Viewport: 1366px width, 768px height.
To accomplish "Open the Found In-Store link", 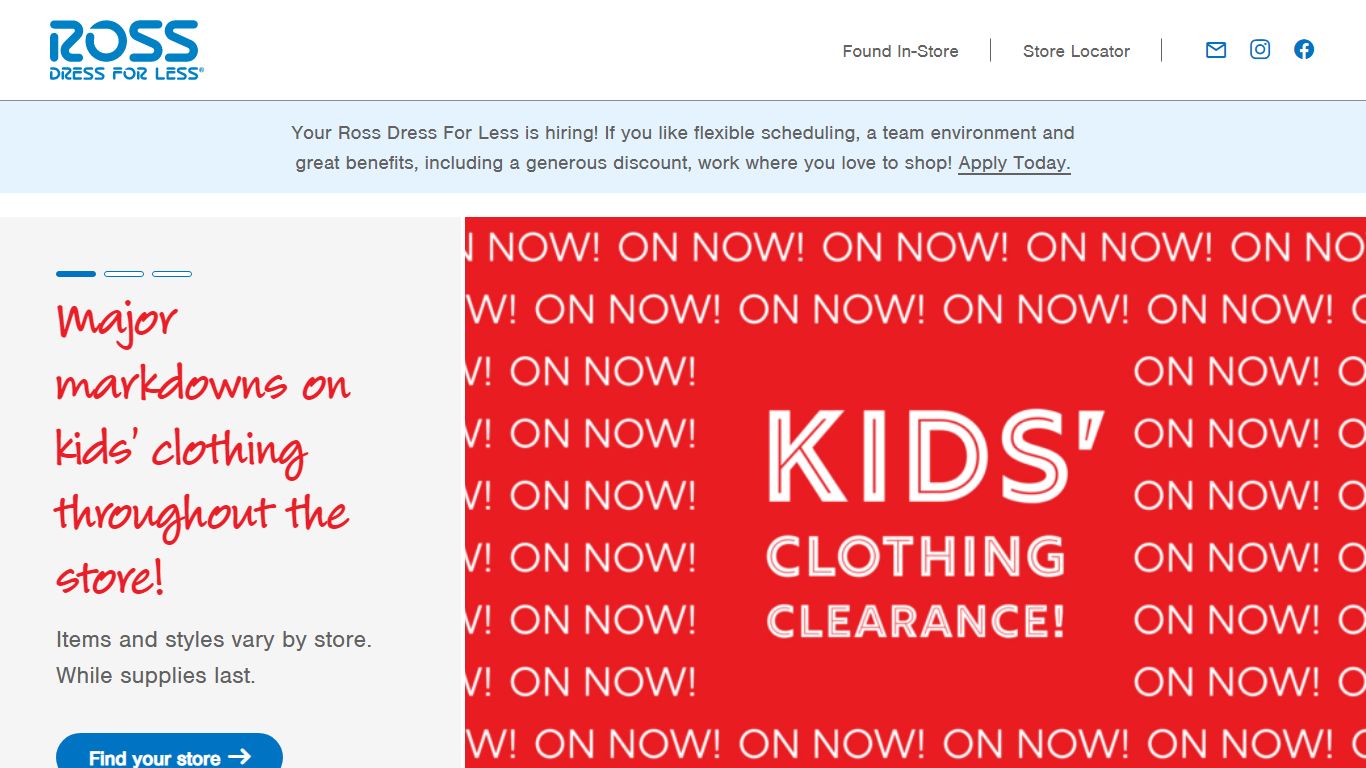I will tap(900, 51).
